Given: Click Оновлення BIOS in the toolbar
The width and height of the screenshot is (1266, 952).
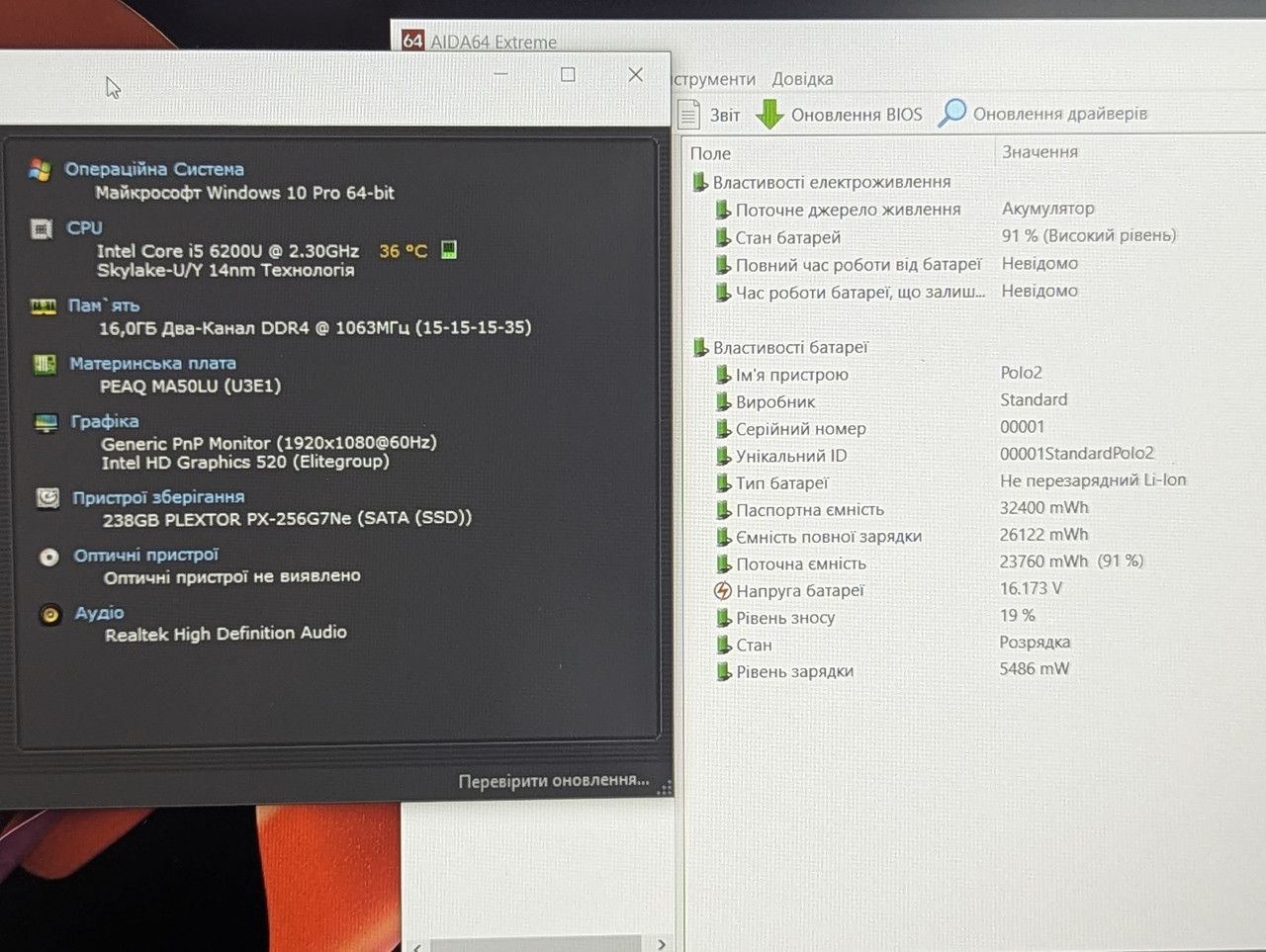Looking at the screenshot, I should click(x=857, y=115).
